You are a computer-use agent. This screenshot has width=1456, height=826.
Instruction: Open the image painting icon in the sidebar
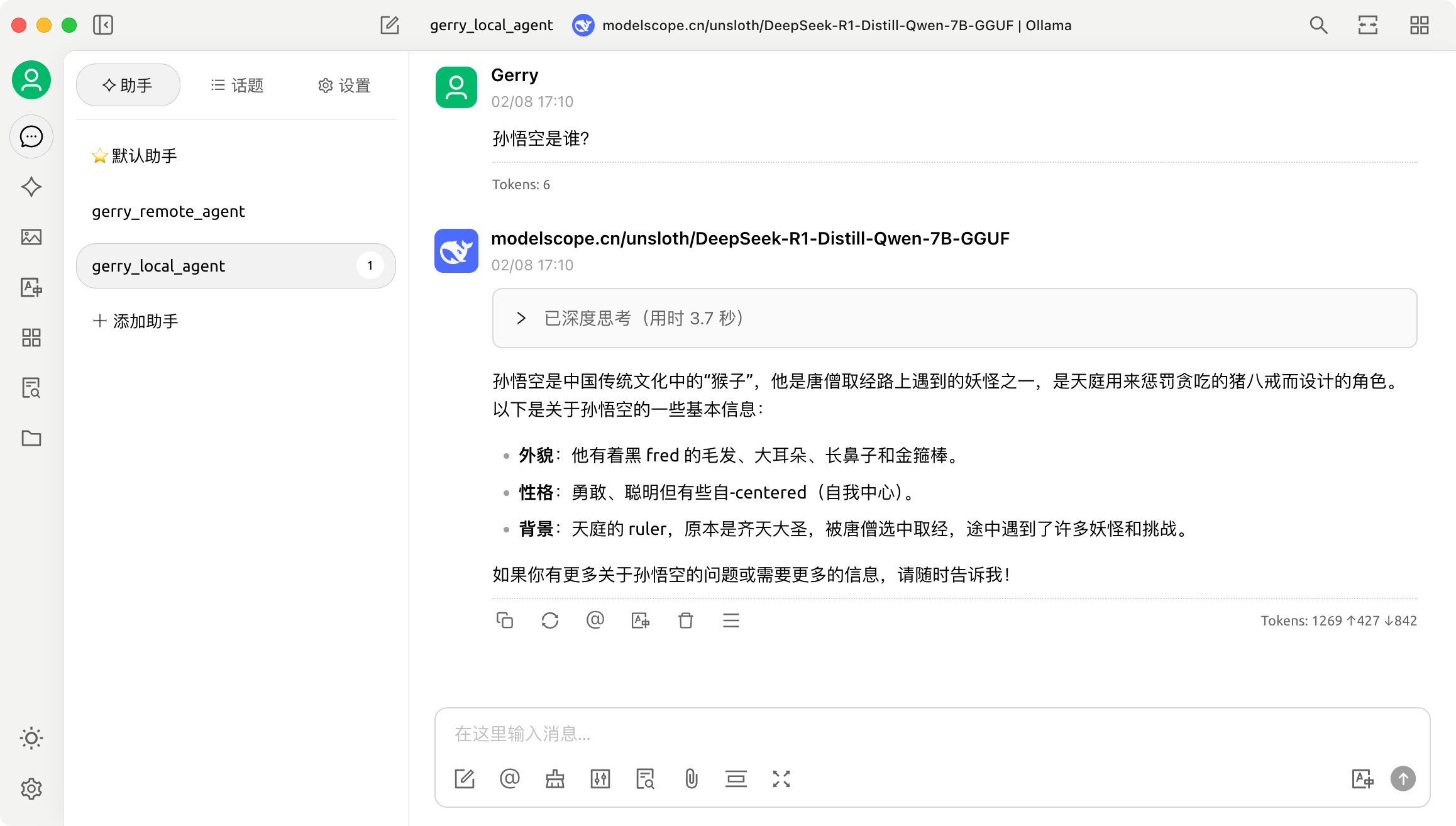31,237
